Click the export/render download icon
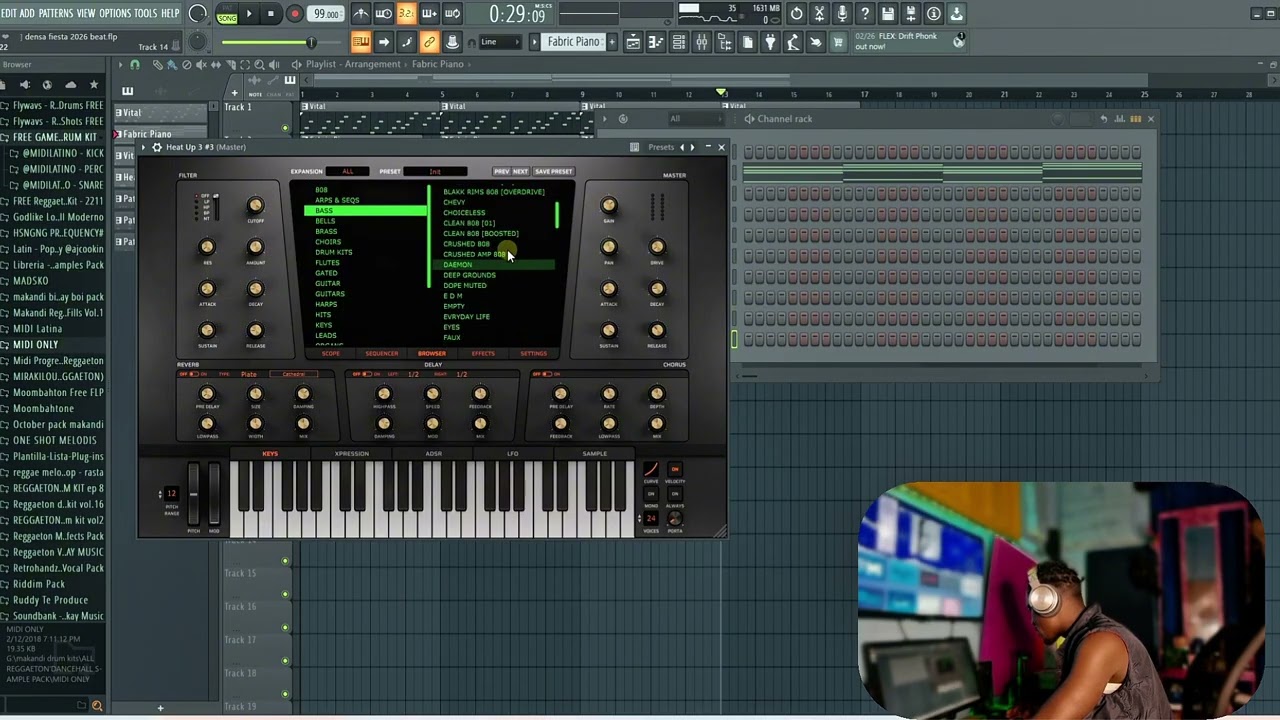 click(x=957, y=14)
